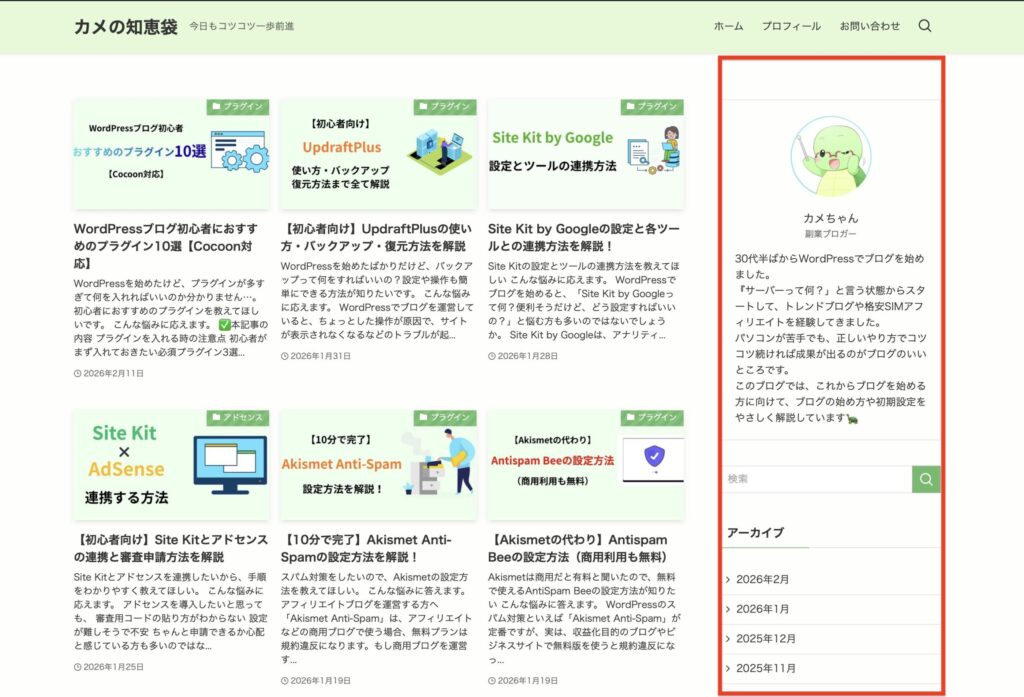
Task: Open お問い合わせ in the navigation menu
Action: [869, 26]
